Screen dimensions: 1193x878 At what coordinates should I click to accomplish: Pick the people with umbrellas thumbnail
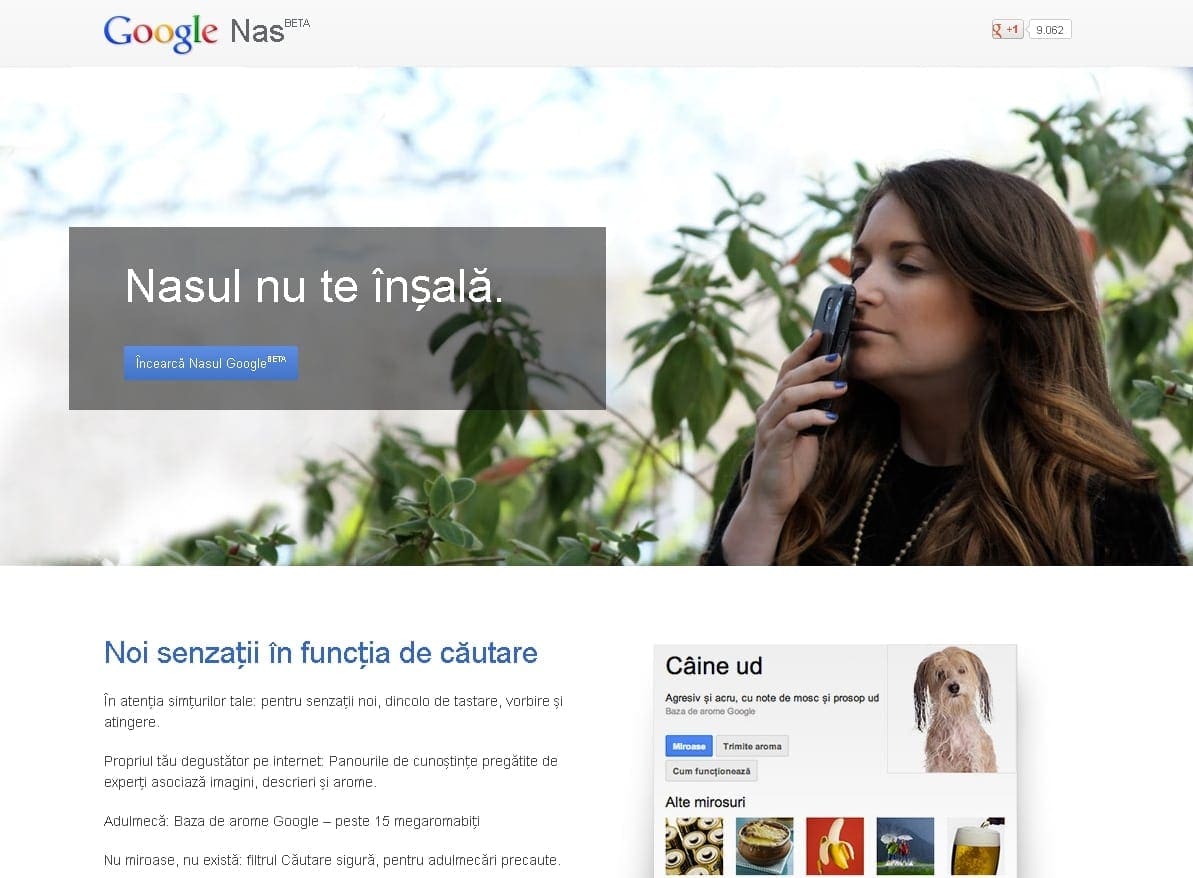[x=905, y=846]
